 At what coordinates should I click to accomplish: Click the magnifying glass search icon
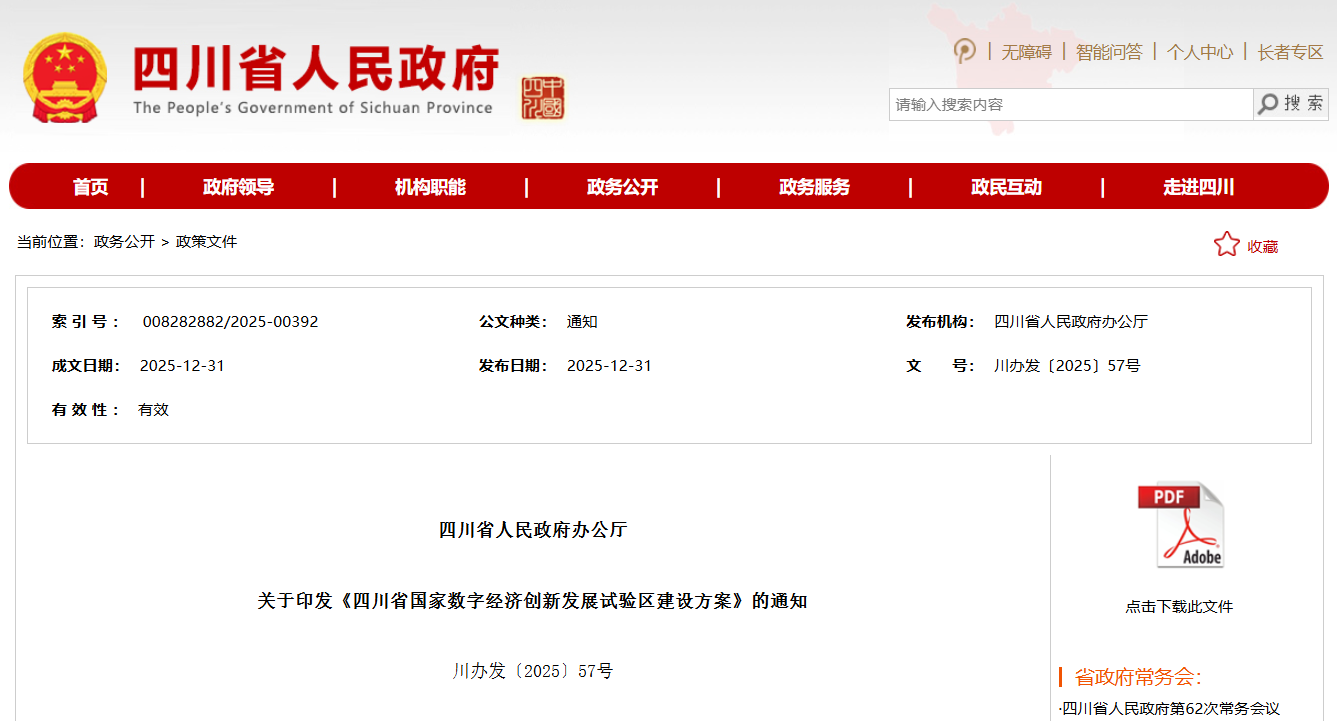click(x=1268, y=104)
